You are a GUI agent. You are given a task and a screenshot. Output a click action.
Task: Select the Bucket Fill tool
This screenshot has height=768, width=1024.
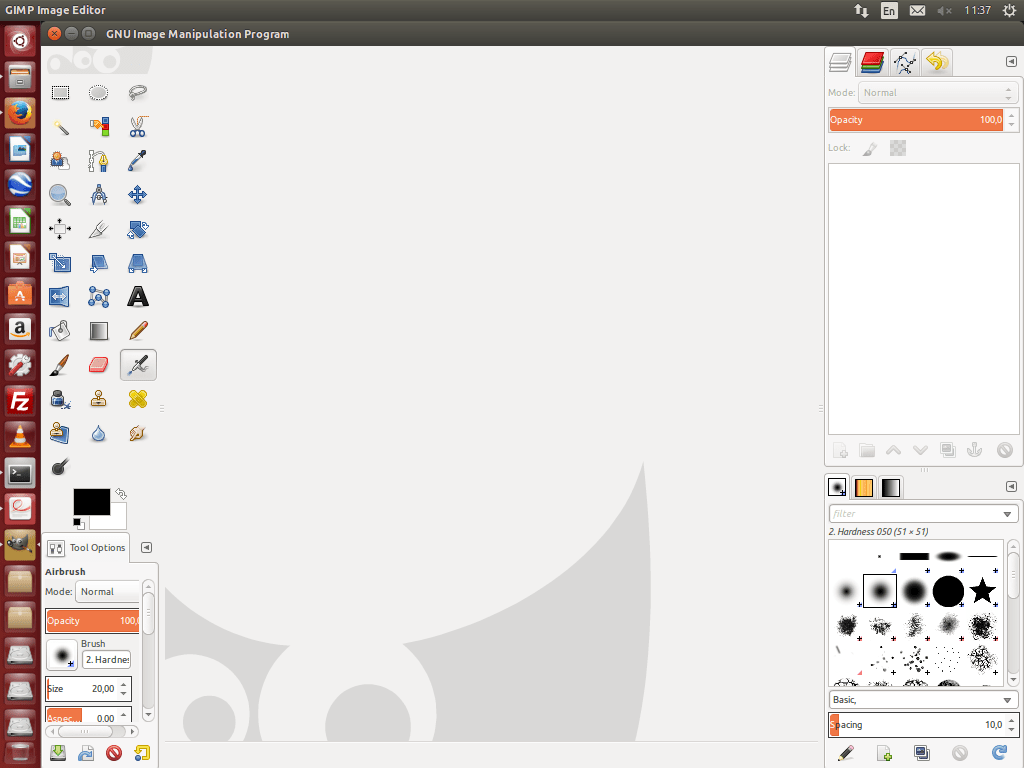[x=60, y=330]
